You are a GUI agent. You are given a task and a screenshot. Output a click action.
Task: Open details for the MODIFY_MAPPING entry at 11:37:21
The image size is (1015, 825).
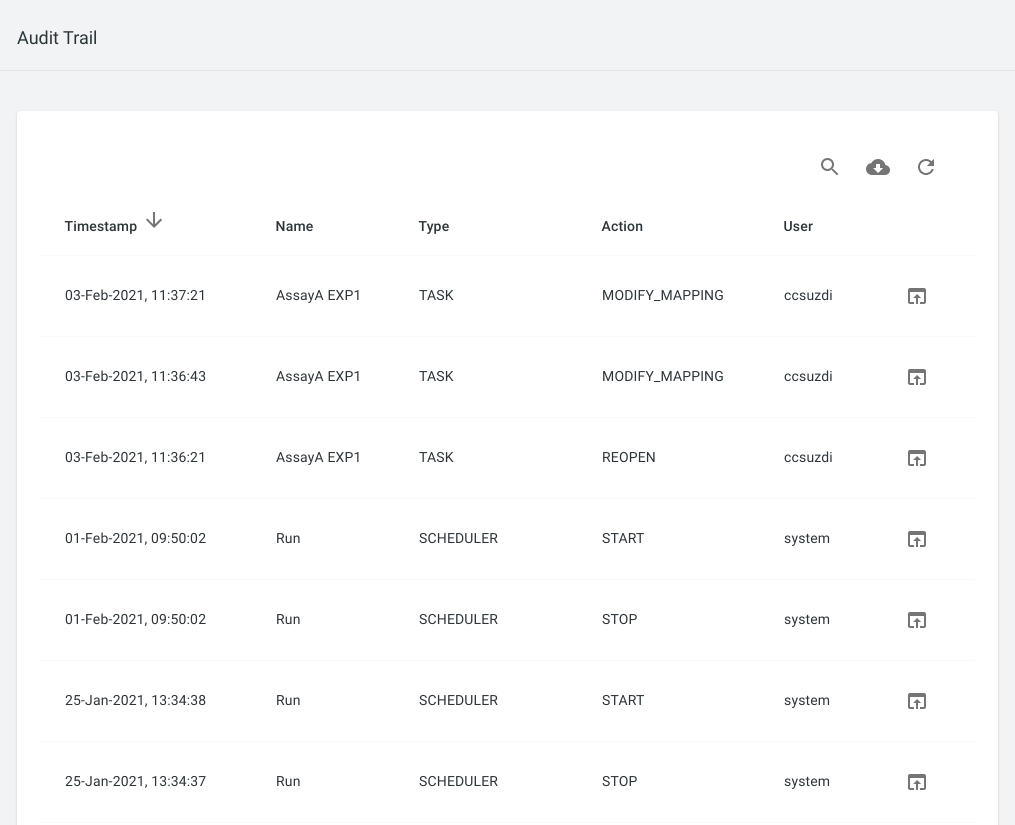(x=916, y=295)
